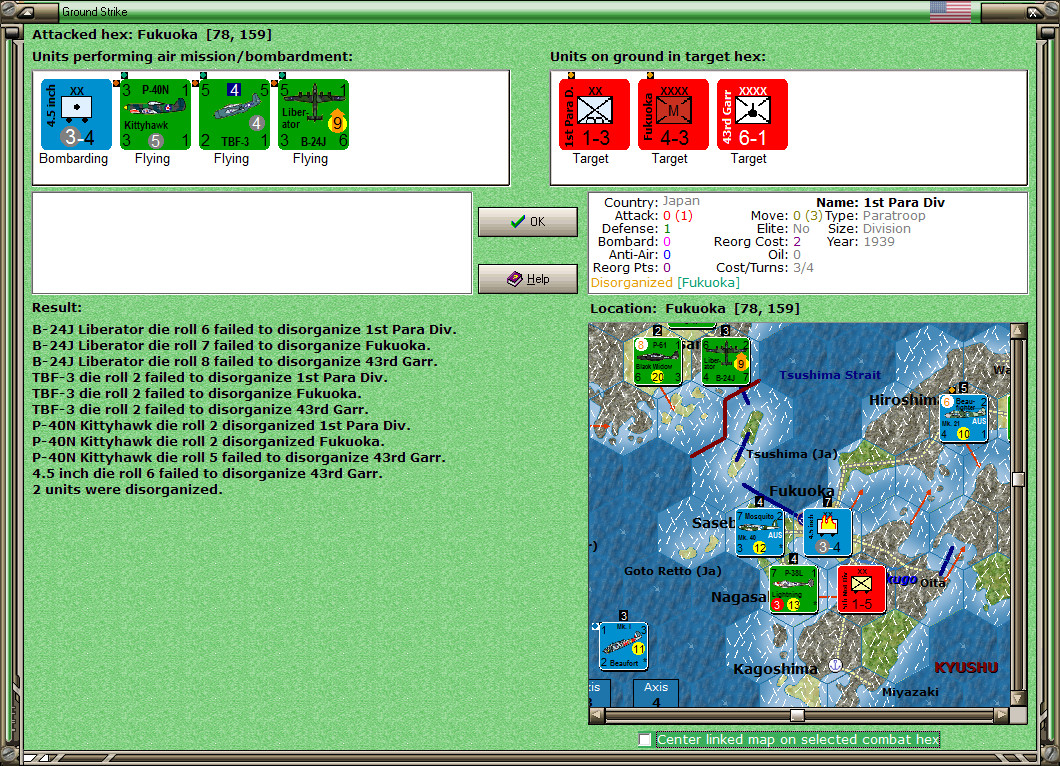Click the map vertical scrollbar down arrow
Image resolution: width=1060 pixels, height=766 pixels.
point(1018,698)
